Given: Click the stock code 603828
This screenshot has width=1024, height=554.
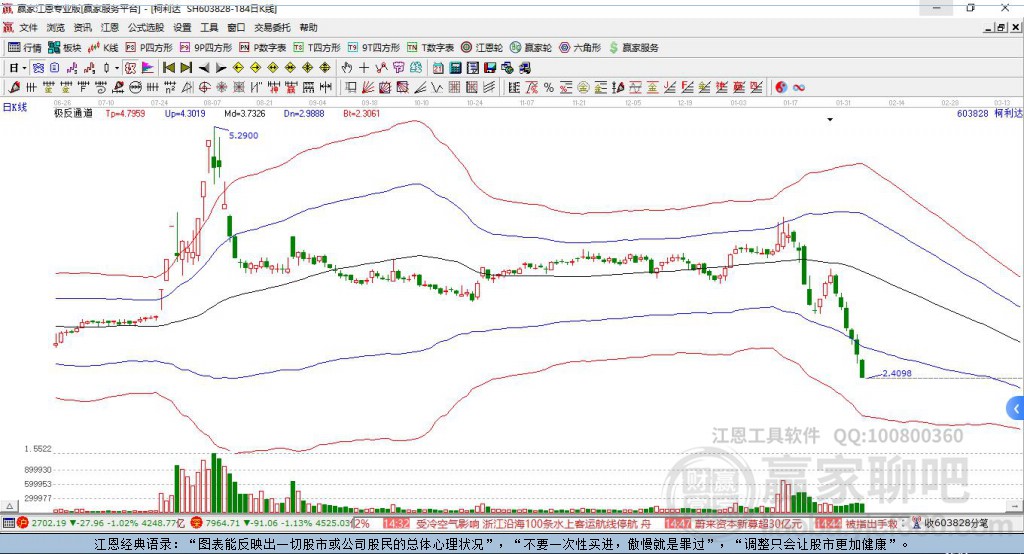Looking at the screenshot, I should (972, 113).
